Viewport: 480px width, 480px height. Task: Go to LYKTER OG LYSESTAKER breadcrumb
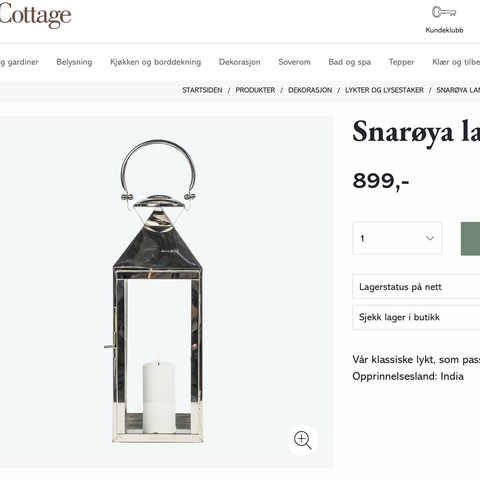pos(384,90)
